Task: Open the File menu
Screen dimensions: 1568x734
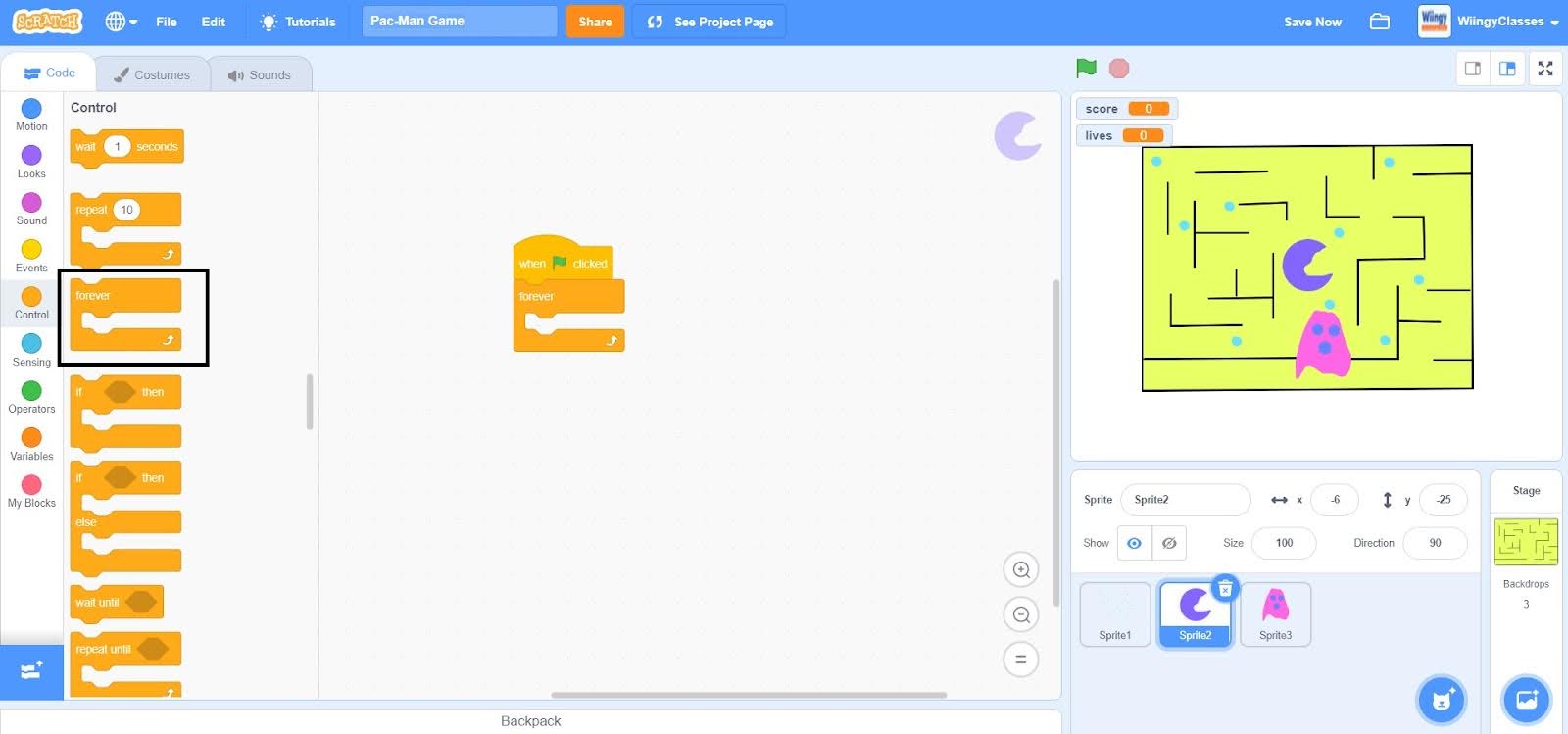Action: click(x=167, y=22)
